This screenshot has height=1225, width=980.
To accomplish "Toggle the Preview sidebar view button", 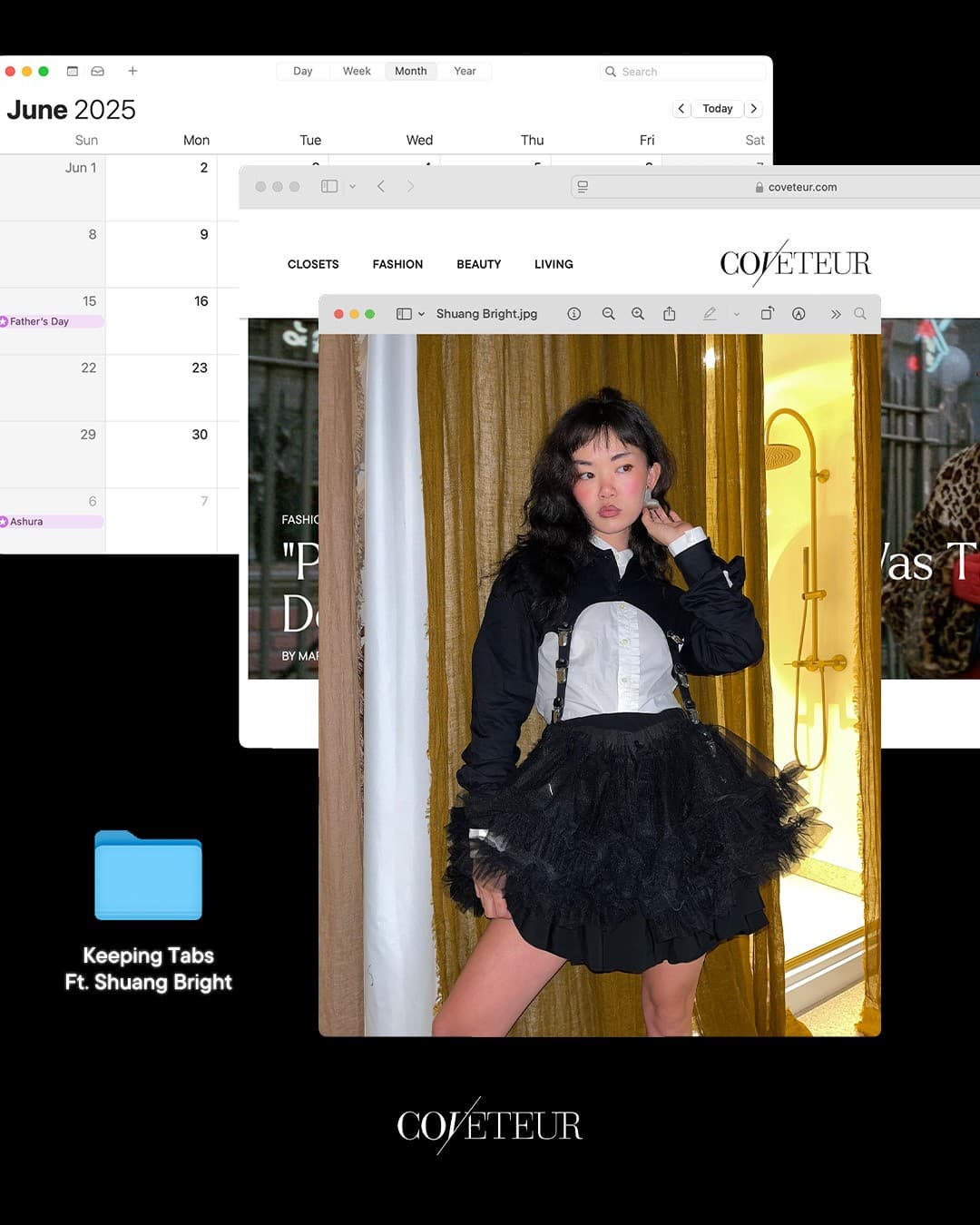I will point(404,314).
